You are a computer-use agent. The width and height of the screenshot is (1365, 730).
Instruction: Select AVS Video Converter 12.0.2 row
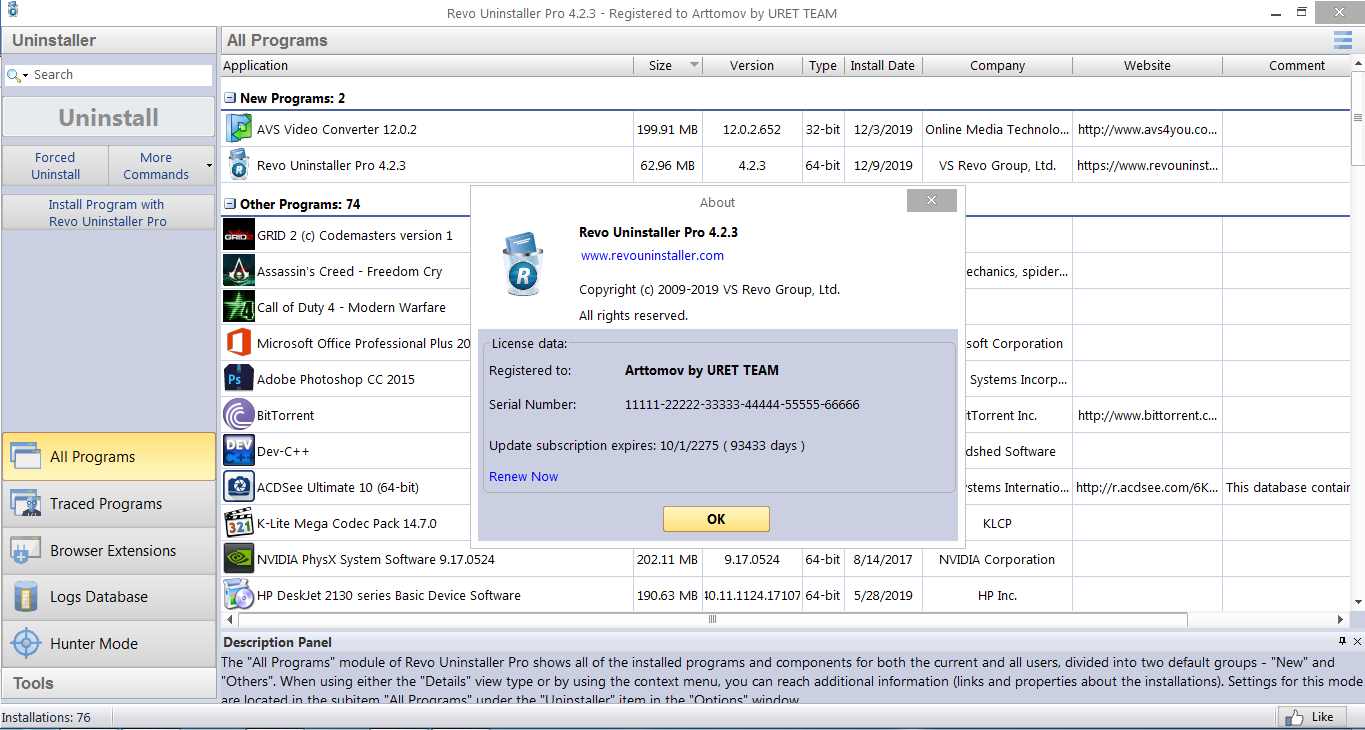click(x=785, y=129)
